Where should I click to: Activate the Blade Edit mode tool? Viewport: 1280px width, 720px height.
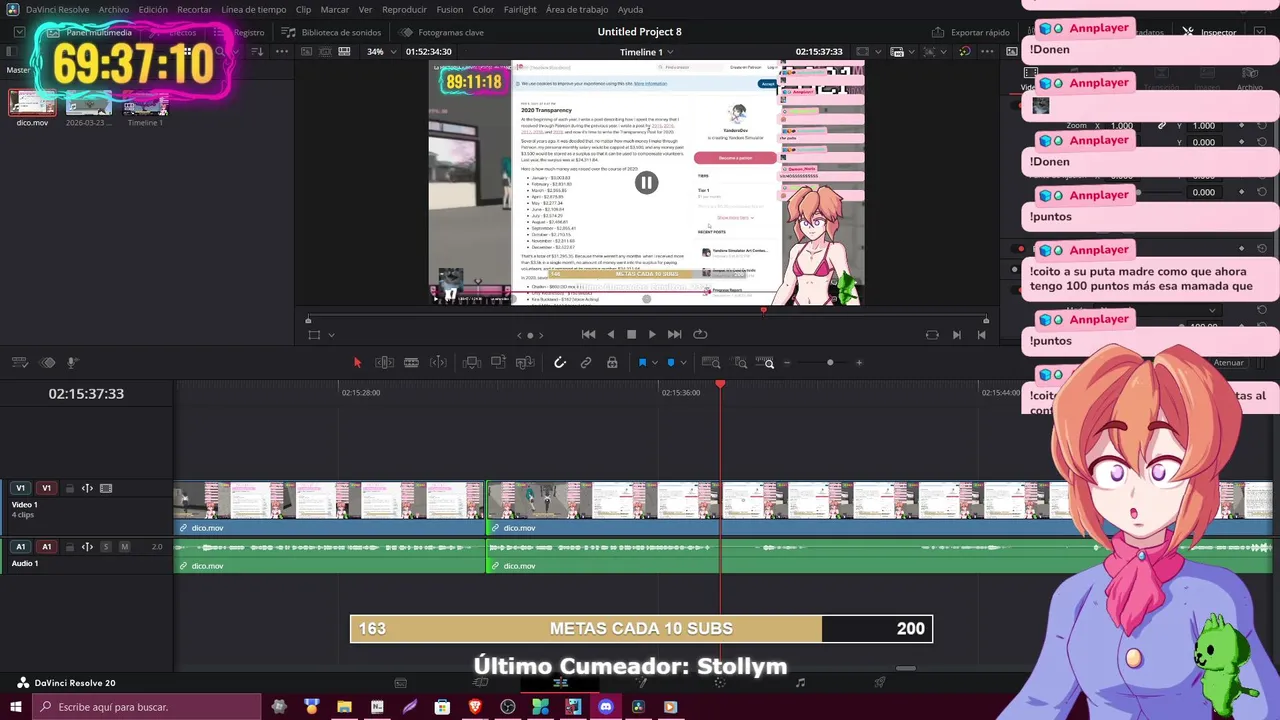(x=411, y=363)
